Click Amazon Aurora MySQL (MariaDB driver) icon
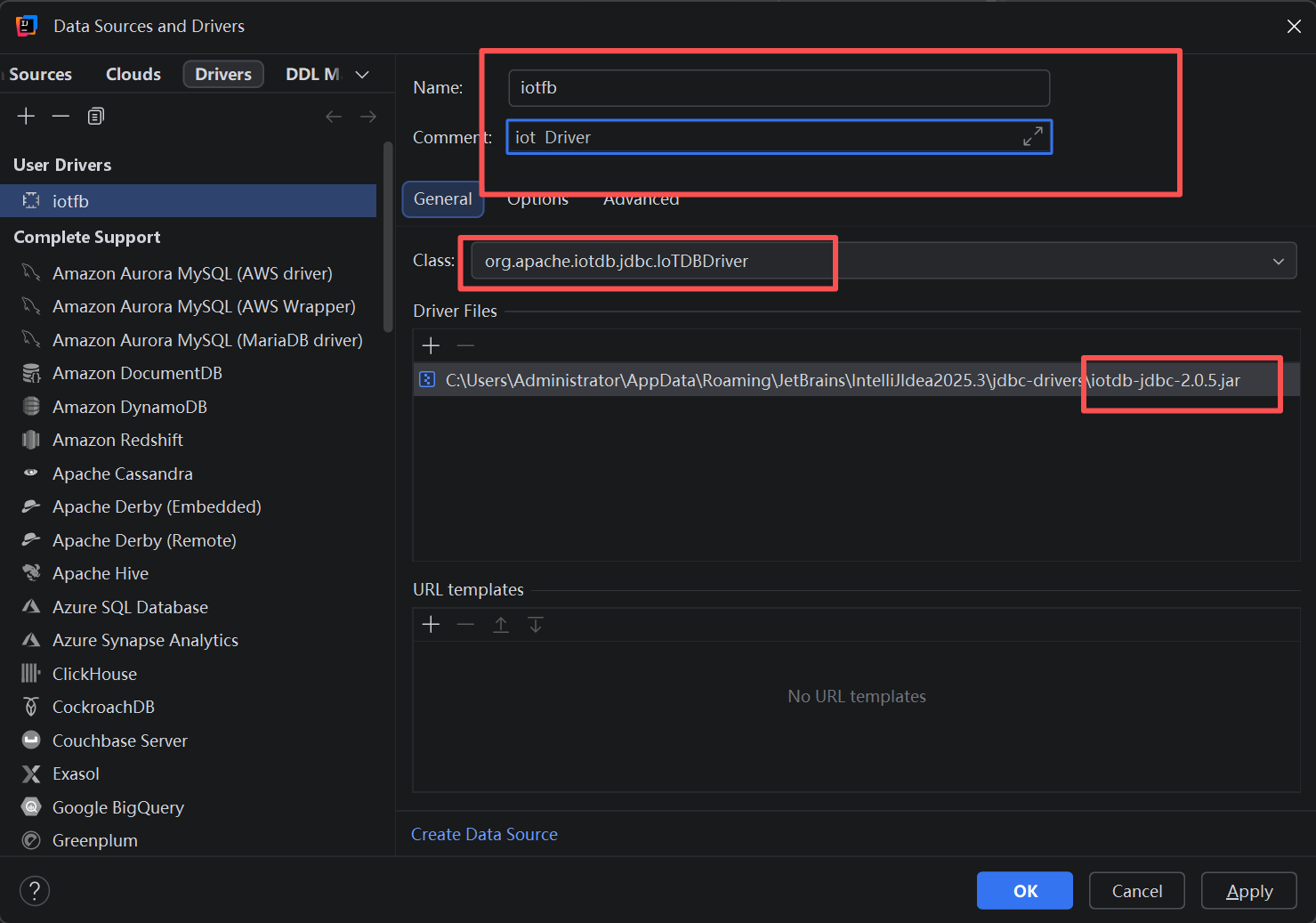The image size is (1316, 923). point(31,339)
